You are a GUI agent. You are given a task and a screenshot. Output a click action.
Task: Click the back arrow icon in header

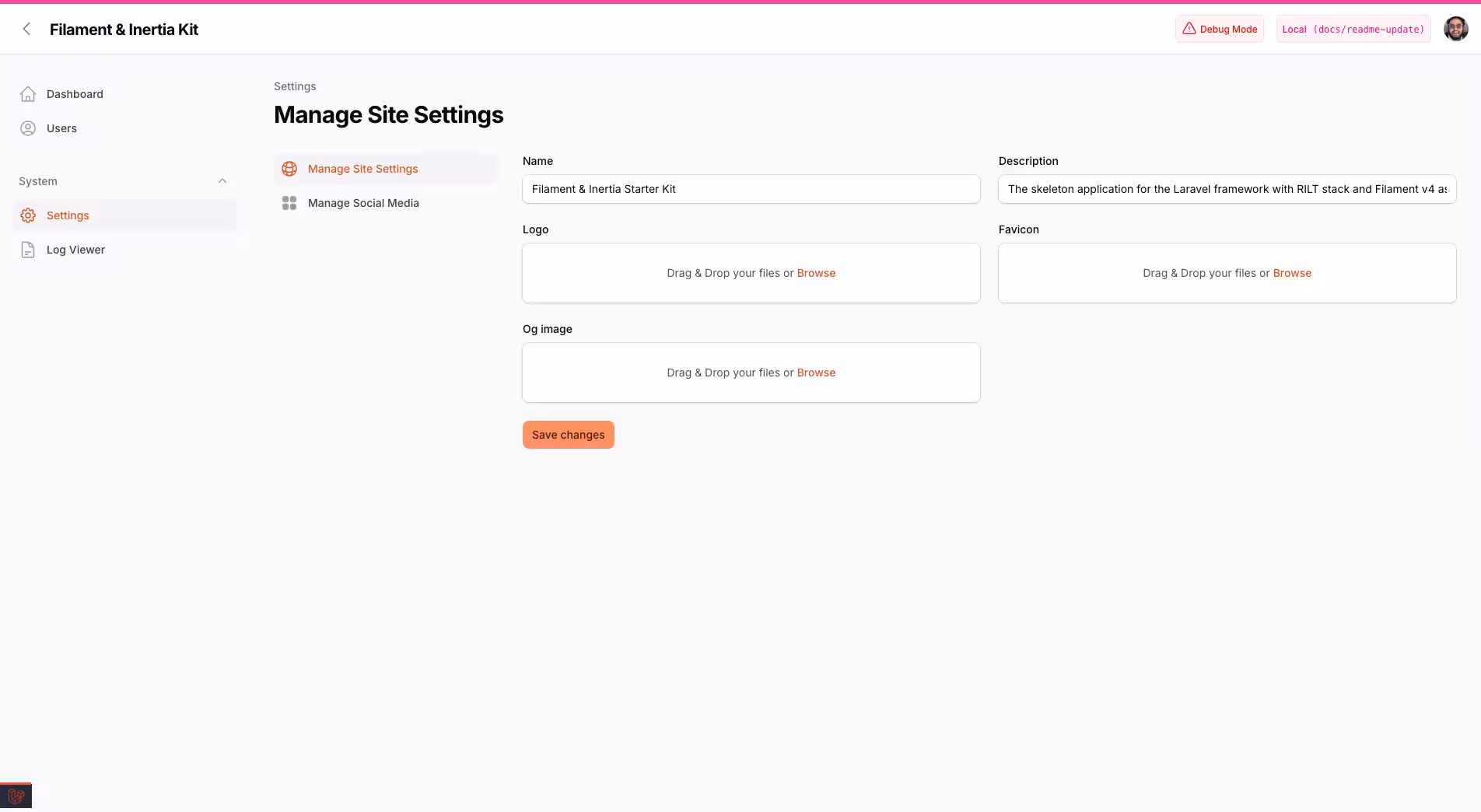click(26, 29)
